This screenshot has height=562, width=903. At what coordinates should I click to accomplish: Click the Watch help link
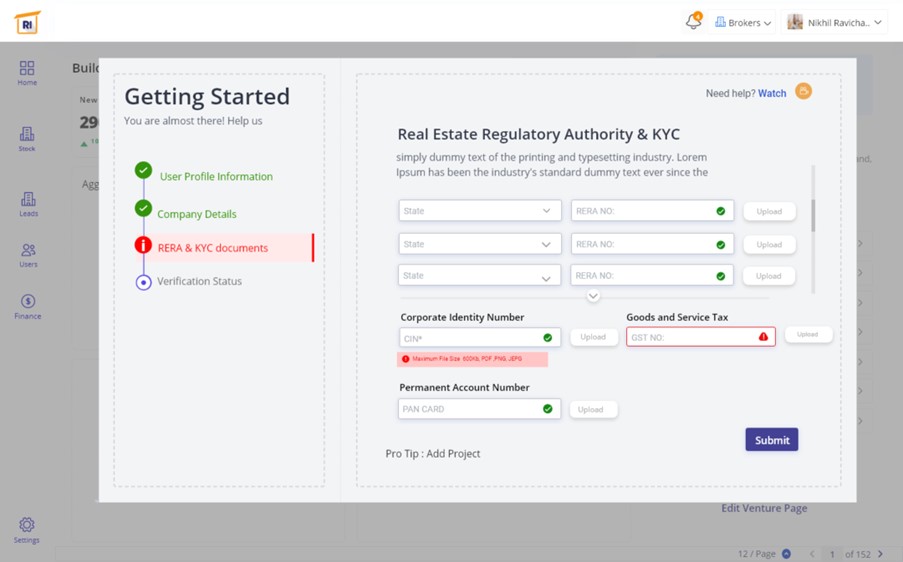(772, 93)
